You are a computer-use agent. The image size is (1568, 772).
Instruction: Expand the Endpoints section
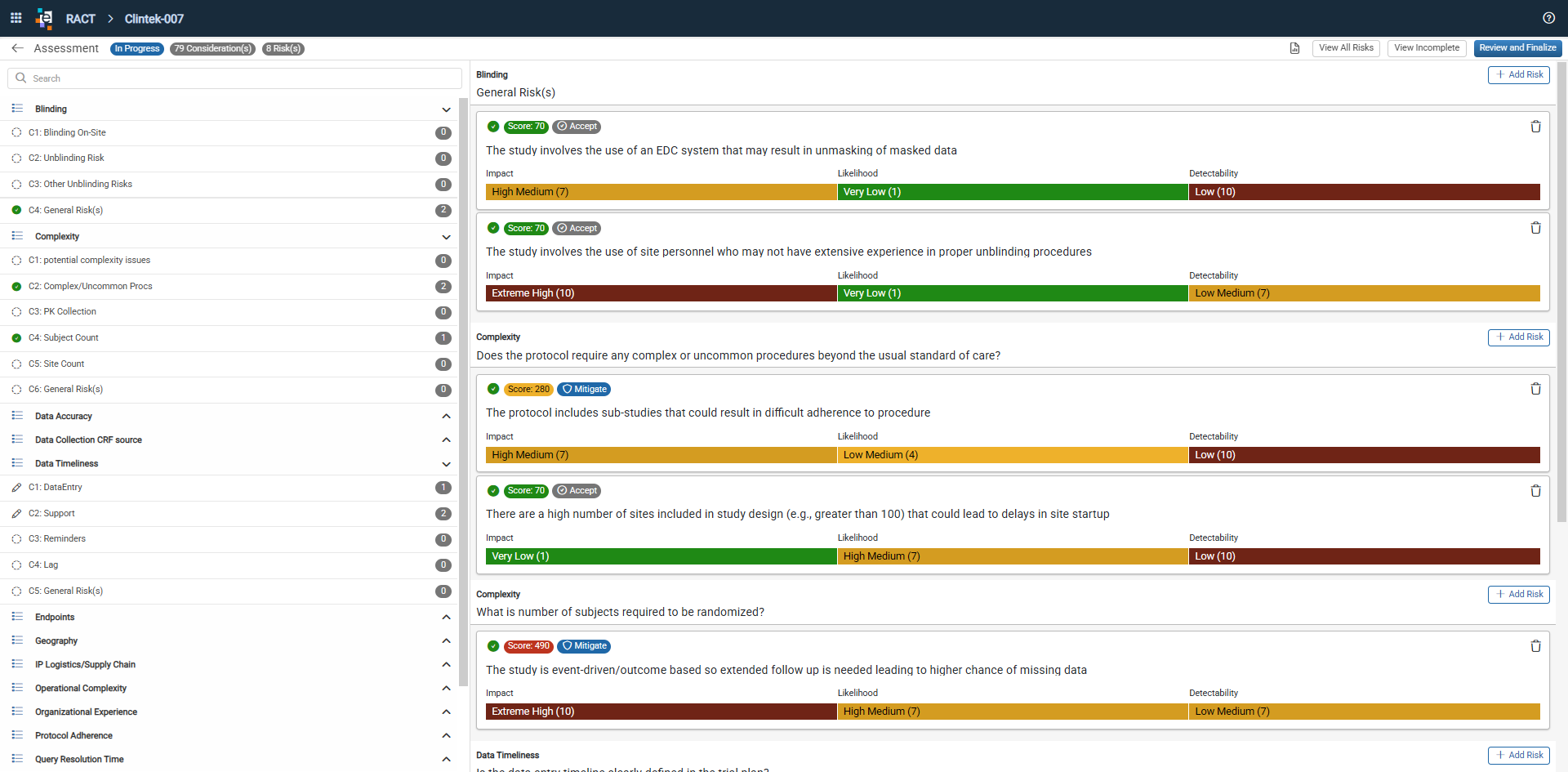pos(446,618)
